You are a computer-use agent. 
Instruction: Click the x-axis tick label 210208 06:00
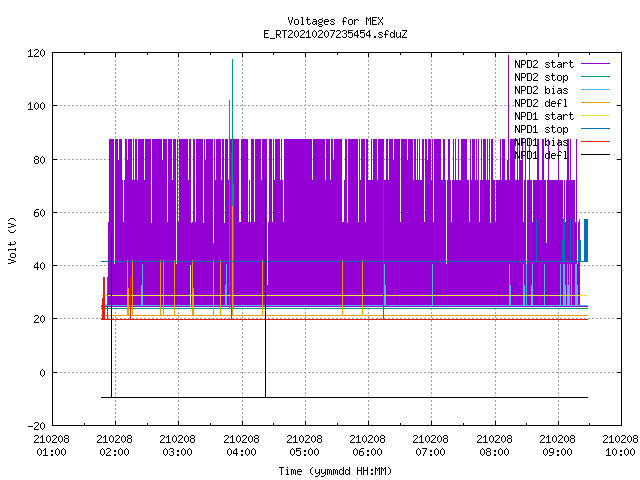click(368, 446)
